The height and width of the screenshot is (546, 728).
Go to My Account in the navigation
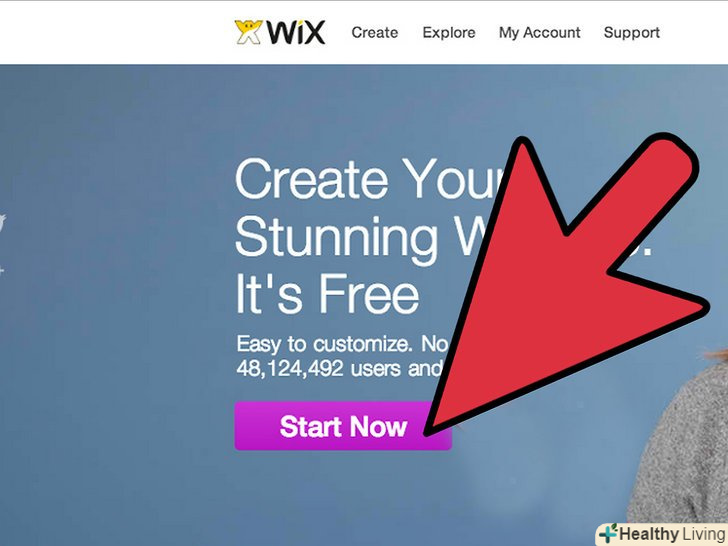[540, 32]
